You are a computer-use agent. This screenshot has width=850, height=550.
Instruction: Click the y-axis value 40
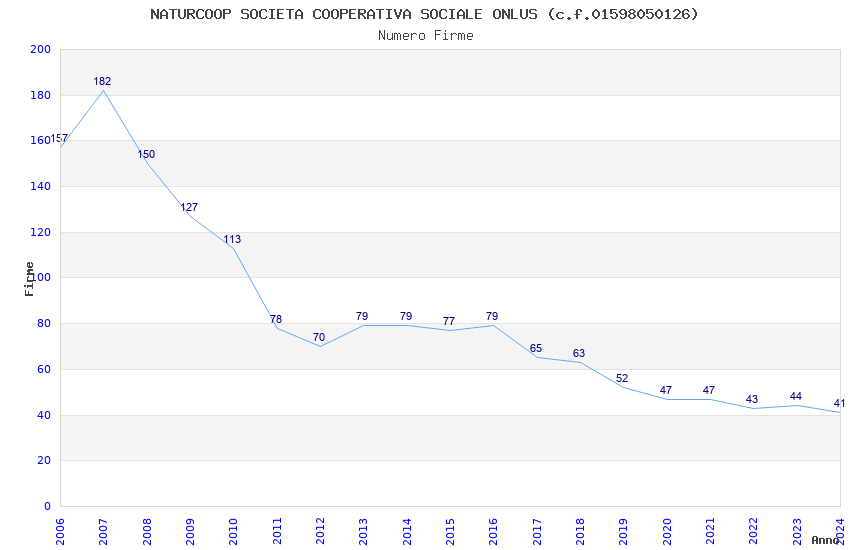[43, 416]
